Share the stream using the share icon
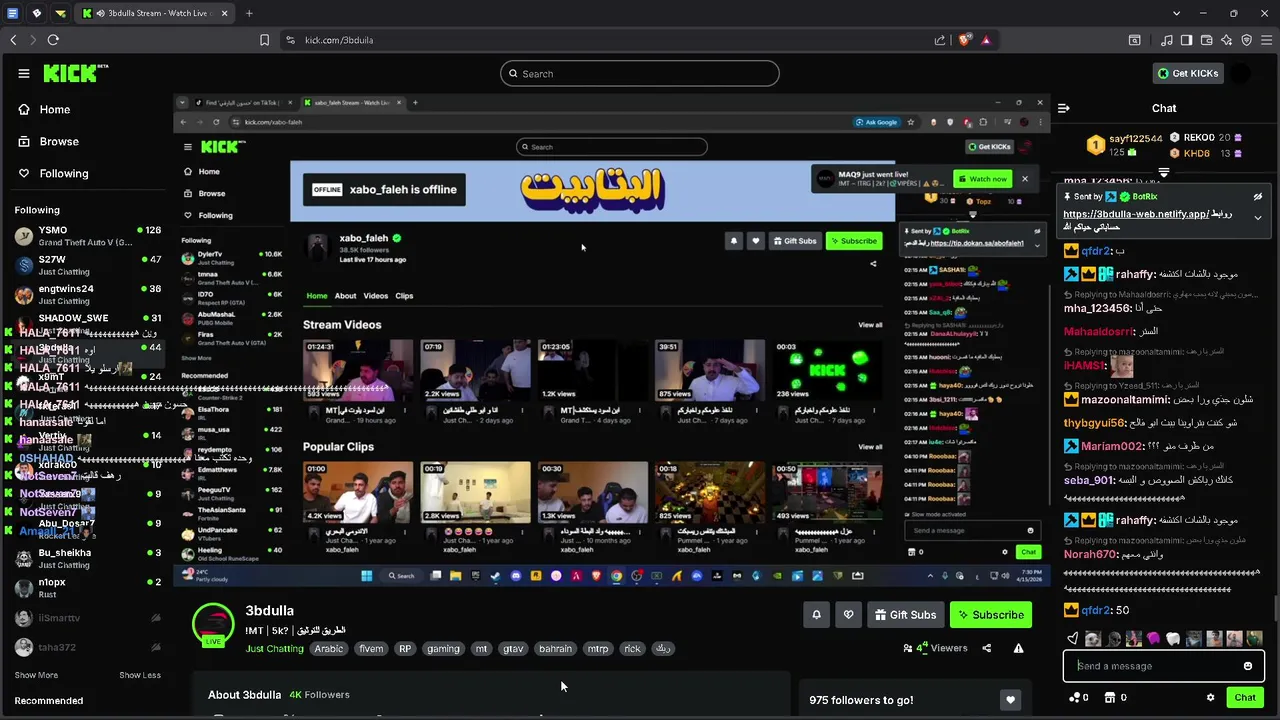 tap(987, 648)
